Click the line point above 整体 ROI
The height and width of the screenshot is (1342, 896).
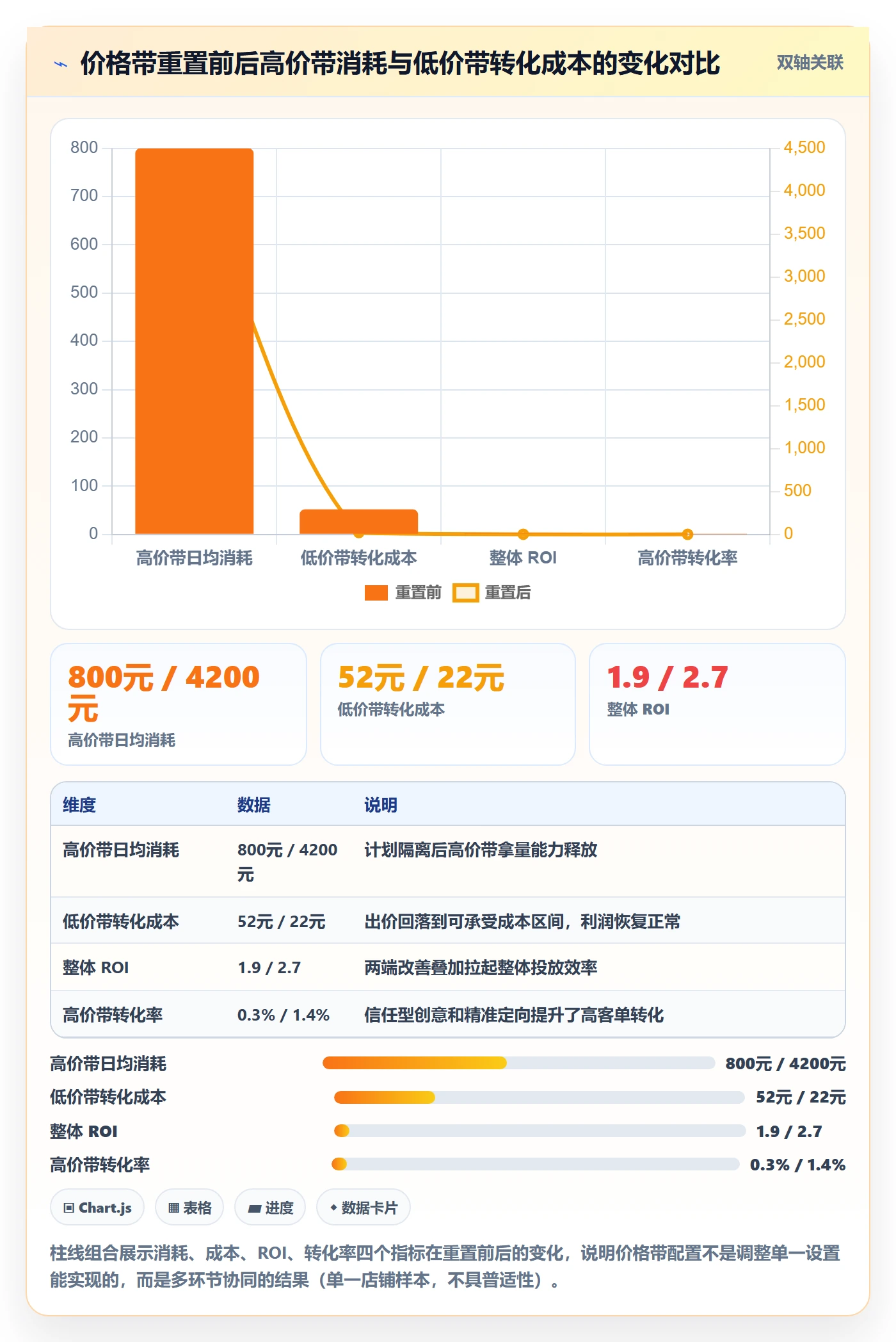523,534
